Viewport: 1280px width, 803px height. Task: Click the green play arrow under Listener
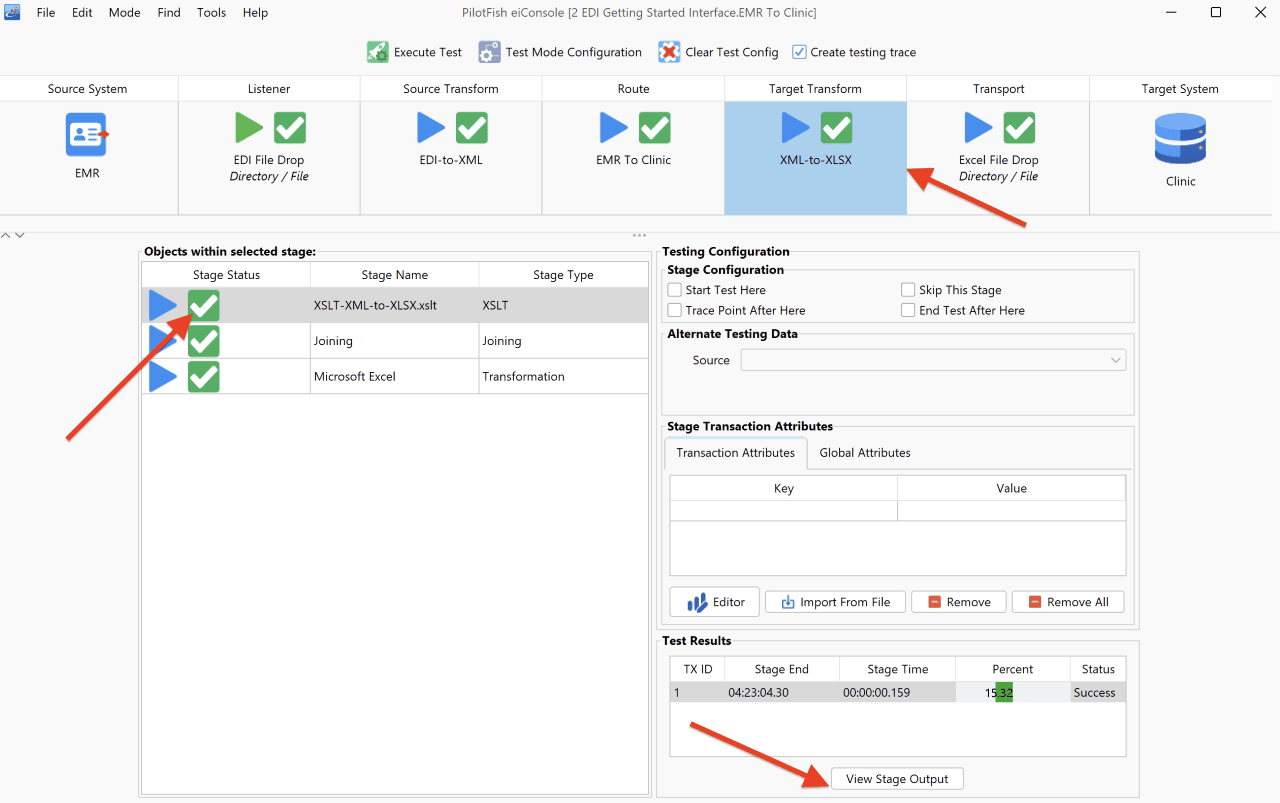click(249, 128)
